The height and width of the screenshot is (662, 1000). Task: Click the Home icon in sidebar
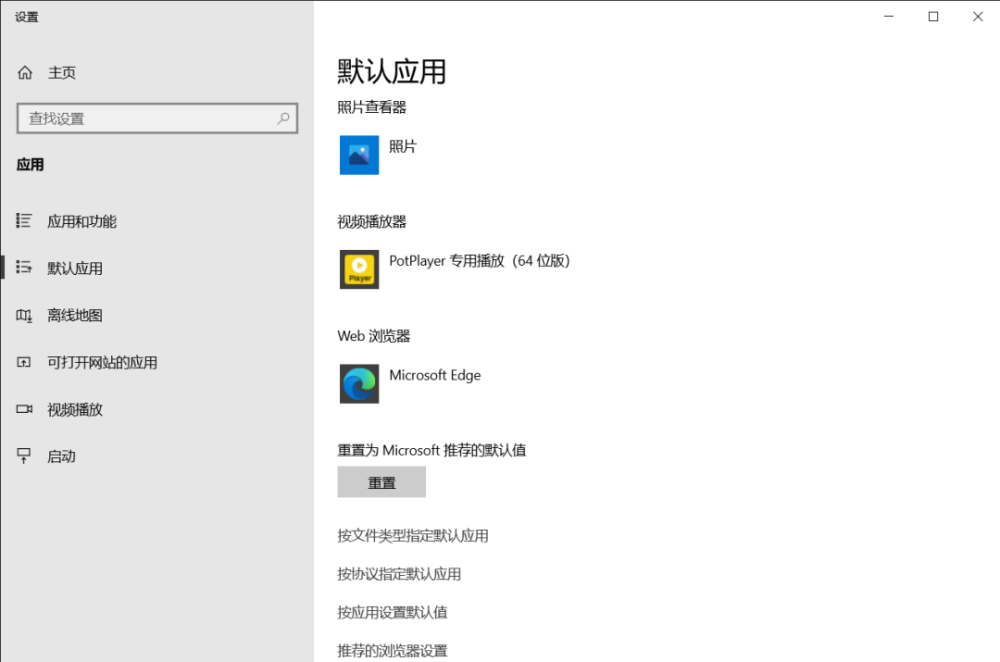coord(25,73)
